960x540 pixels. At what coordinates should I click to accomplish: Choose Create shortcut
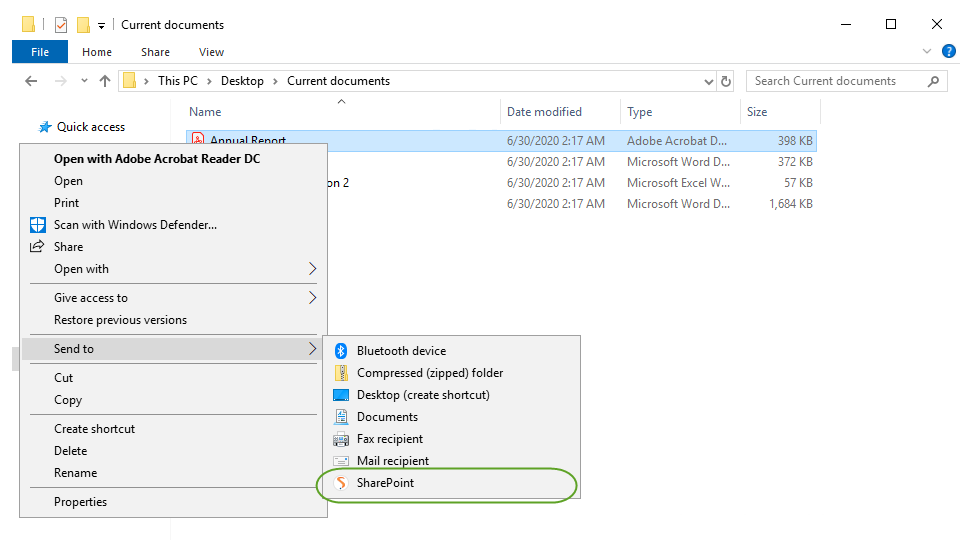174,429
